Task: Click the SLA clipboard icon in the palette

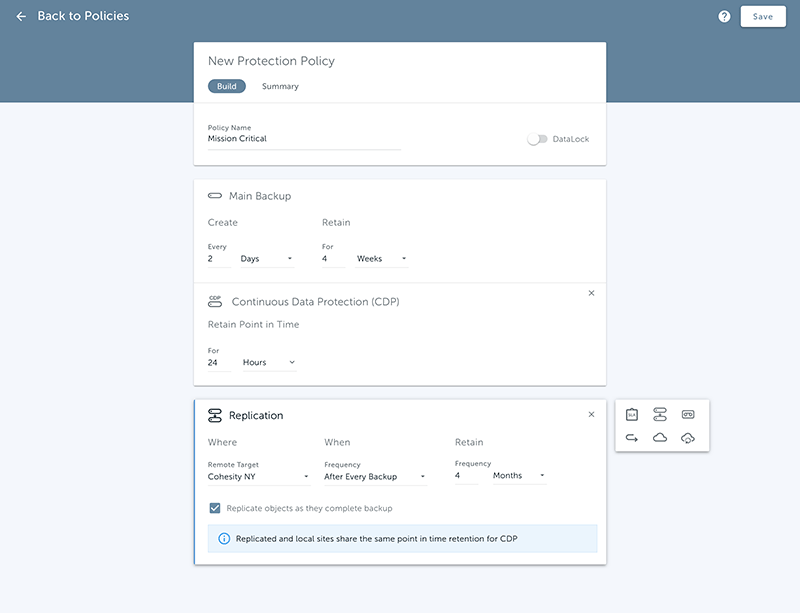Action: 632,414
